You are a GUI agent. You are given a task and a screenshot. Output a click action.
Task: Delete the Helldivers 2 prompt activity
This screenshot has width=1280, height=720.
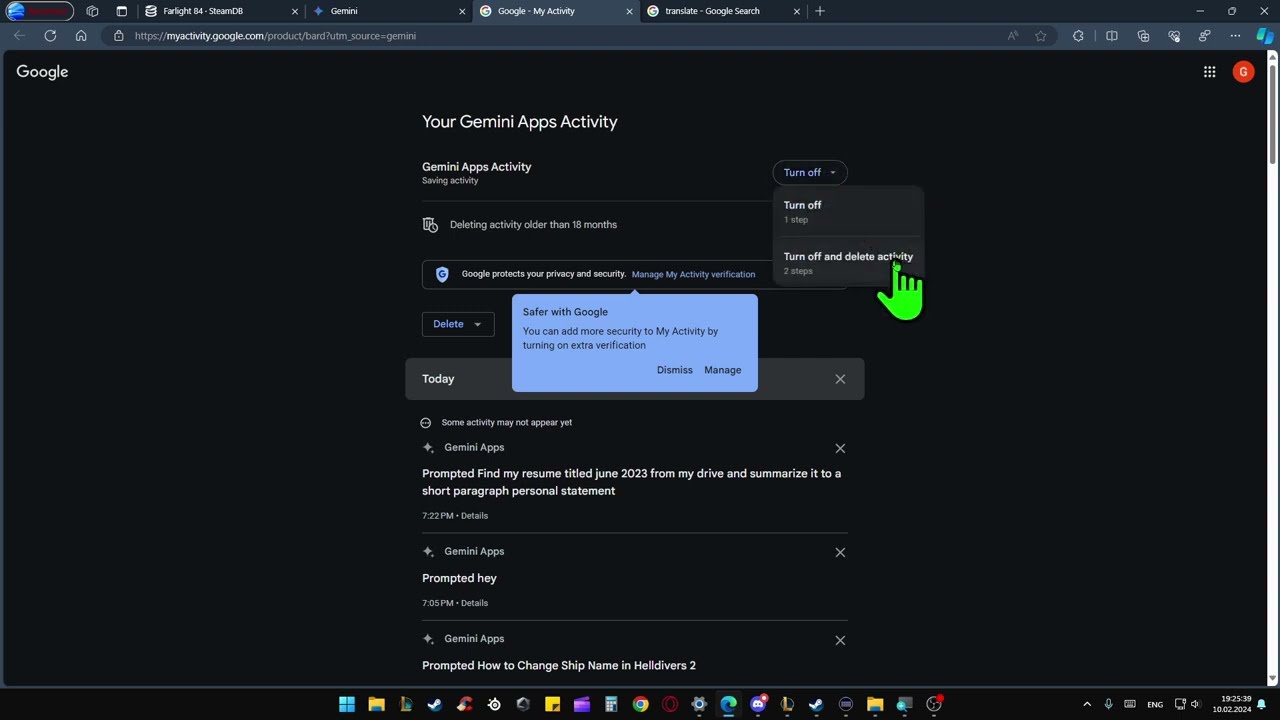pos(840,640)
